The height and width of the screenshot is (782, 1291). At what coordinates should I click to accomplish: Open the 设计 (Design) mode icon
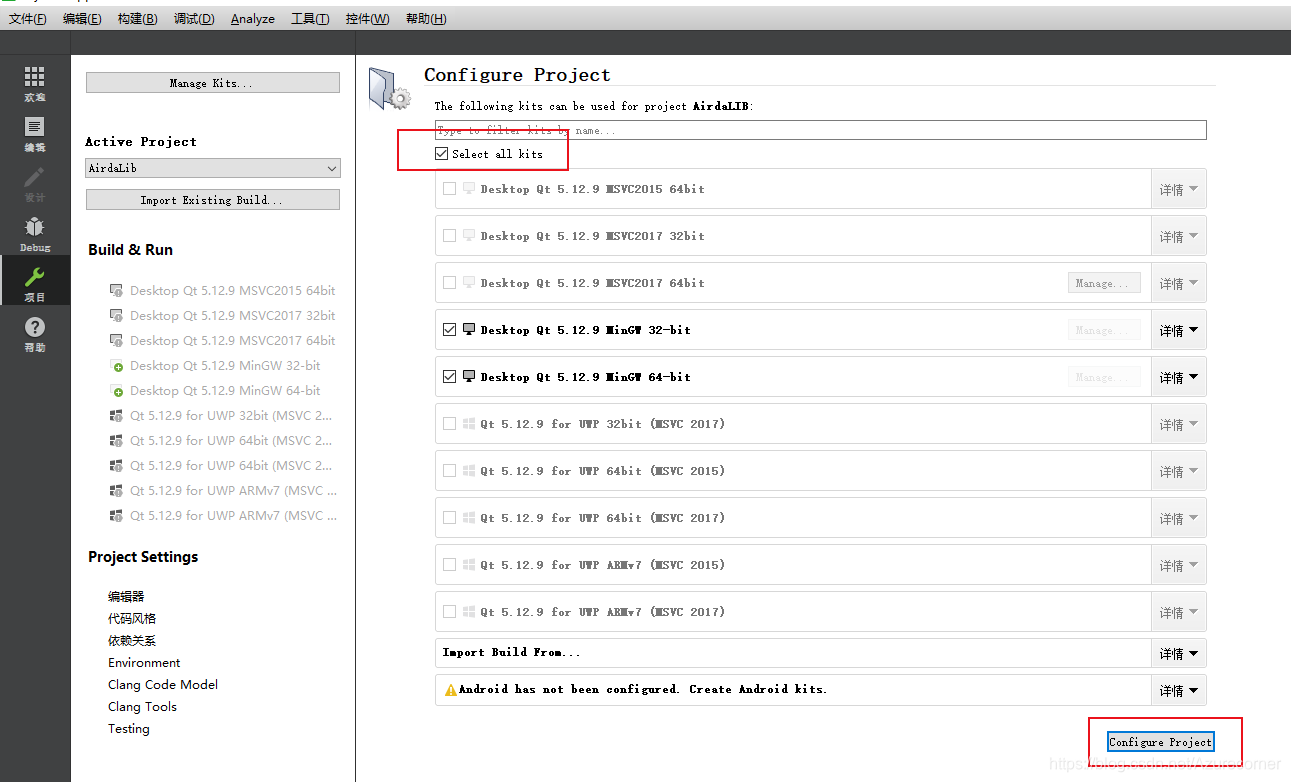[x=35, y=185]
